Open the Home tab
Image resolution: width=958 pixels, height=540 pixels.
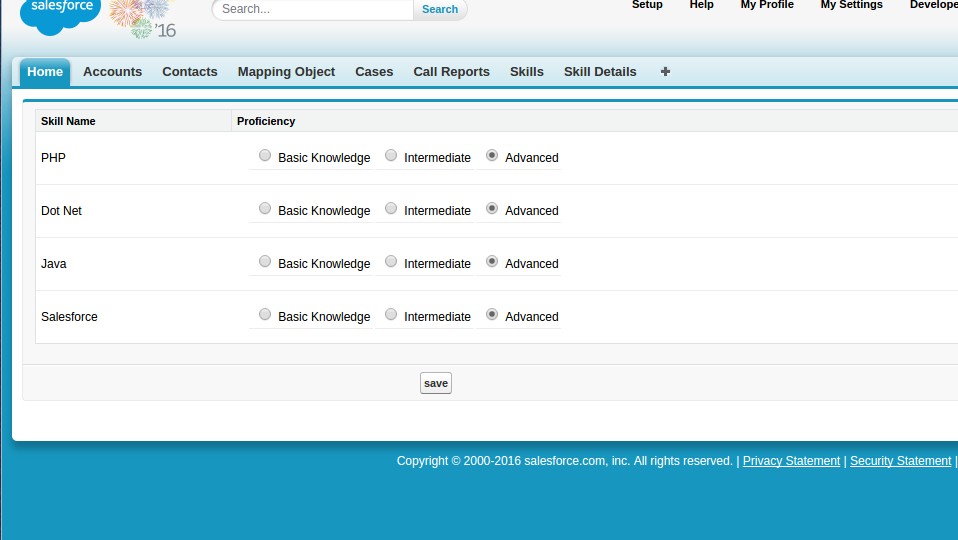(x=45, y=71)
